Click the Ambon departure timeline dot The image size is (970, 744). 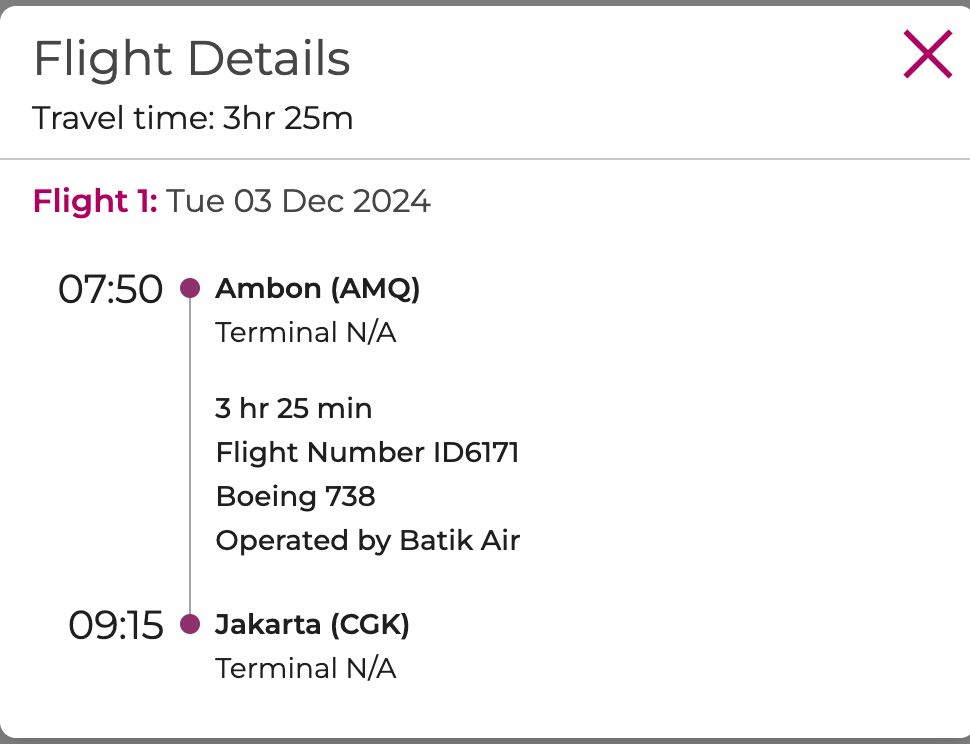[190, 289]
